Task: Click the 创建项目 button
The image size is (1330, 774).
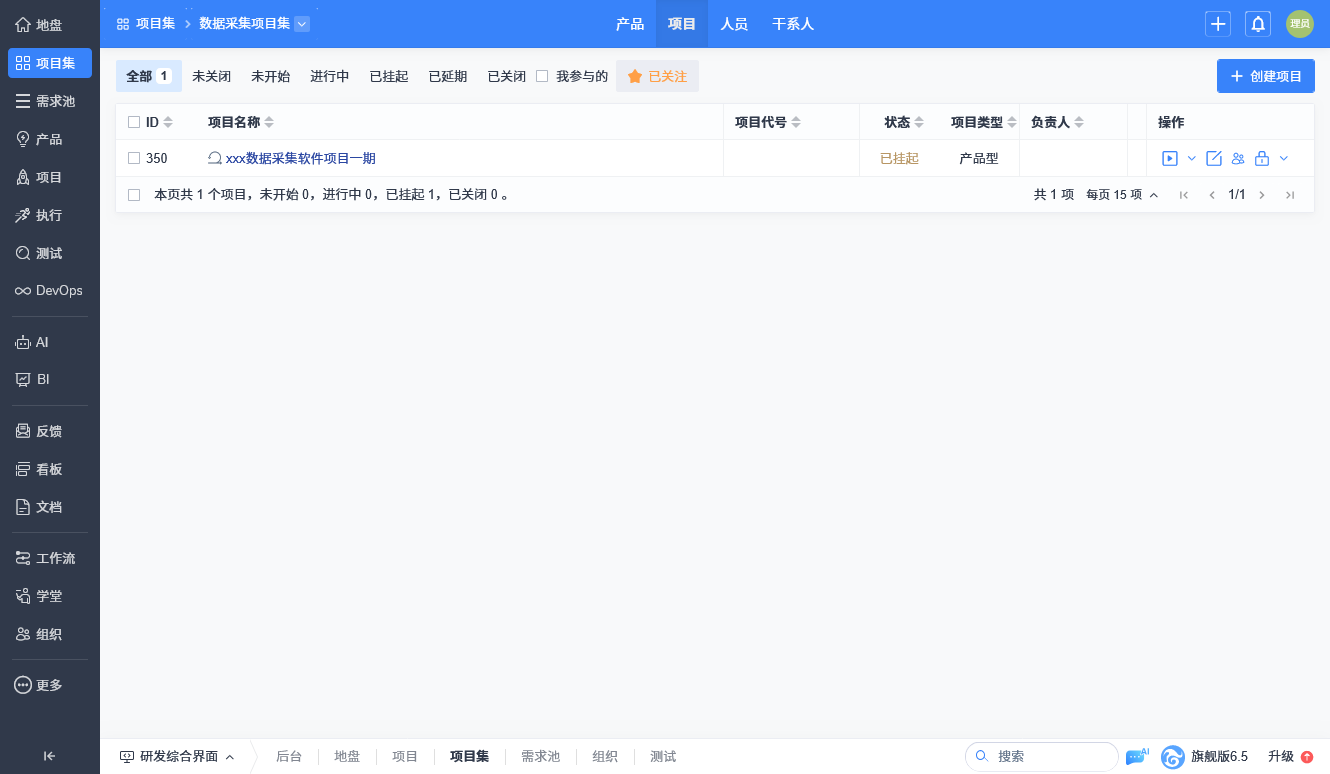Action: (1266, 76)
